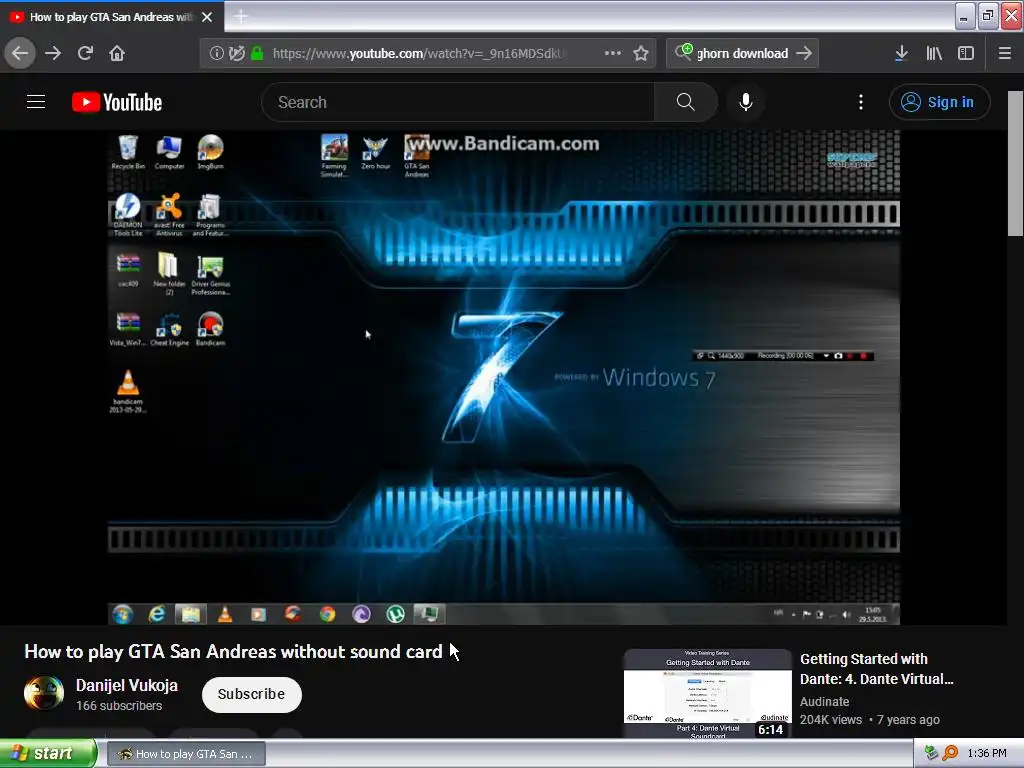Open the browser home page
The width and height of the screenshot is (1024, 768).
(117, 53)
